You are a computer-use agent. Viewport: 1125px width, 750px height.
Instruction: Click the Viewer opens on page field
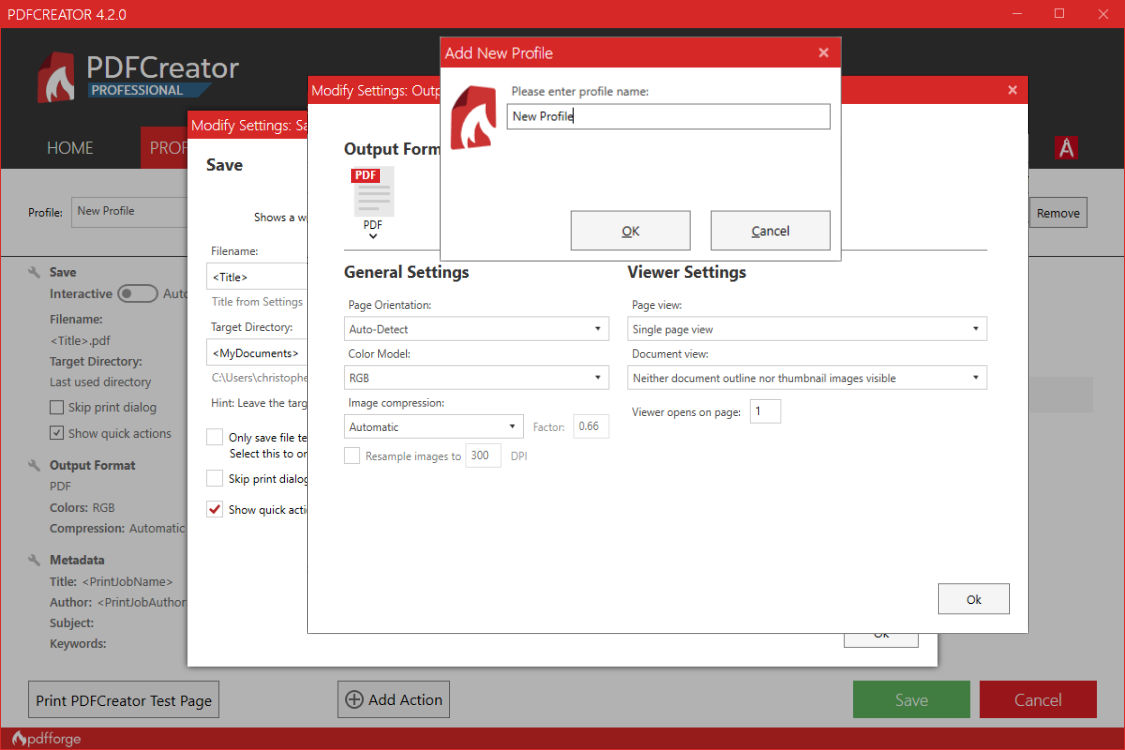[765, 412]
